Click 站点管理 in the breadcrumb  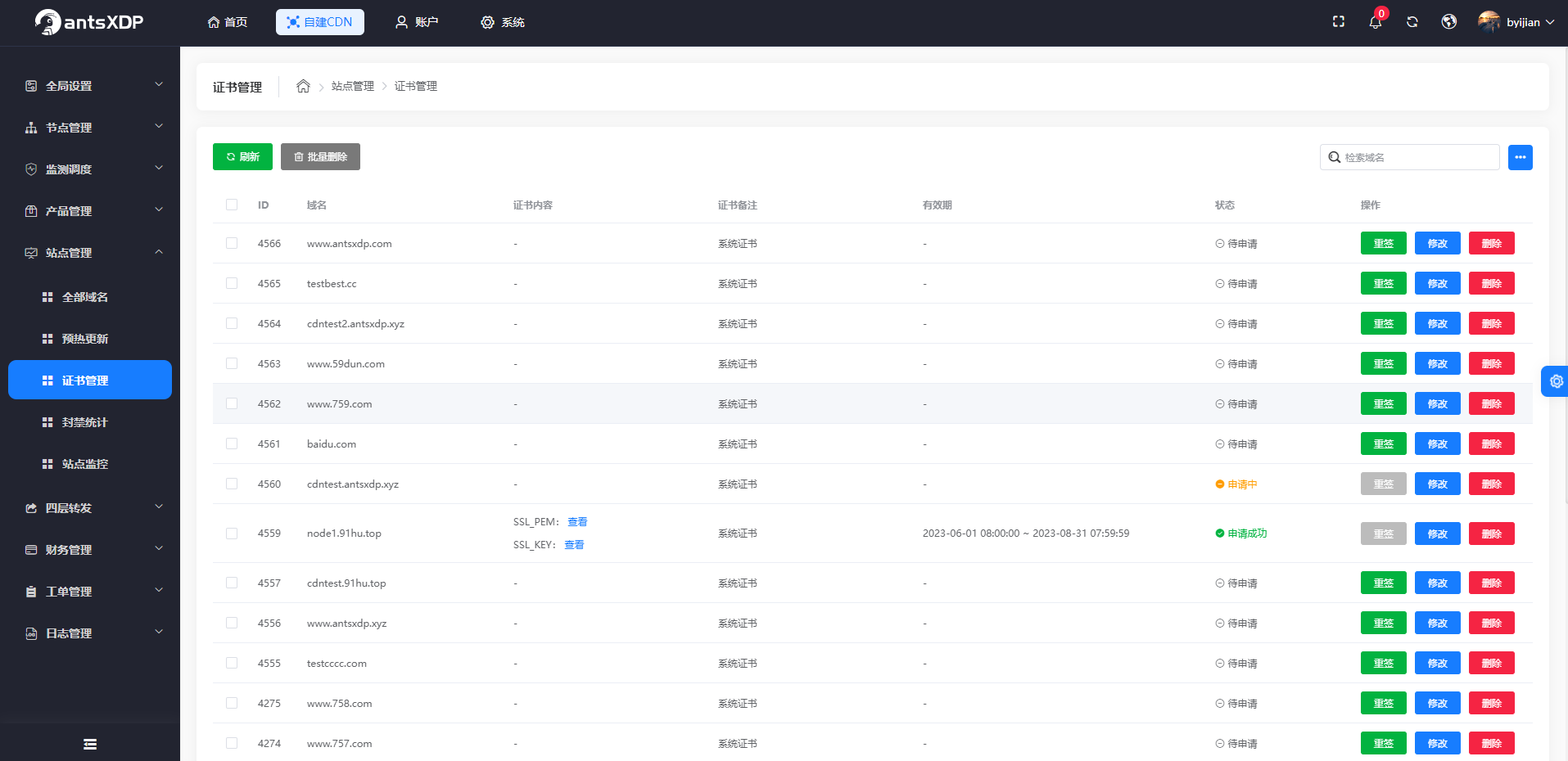click(353, 86)
